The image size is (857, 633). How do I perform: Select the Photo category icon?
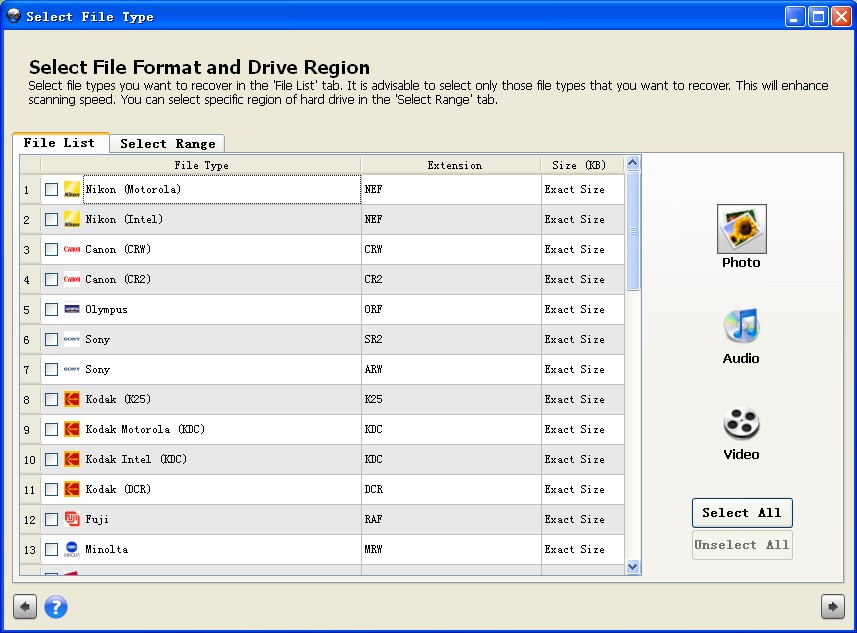(742, 228)
